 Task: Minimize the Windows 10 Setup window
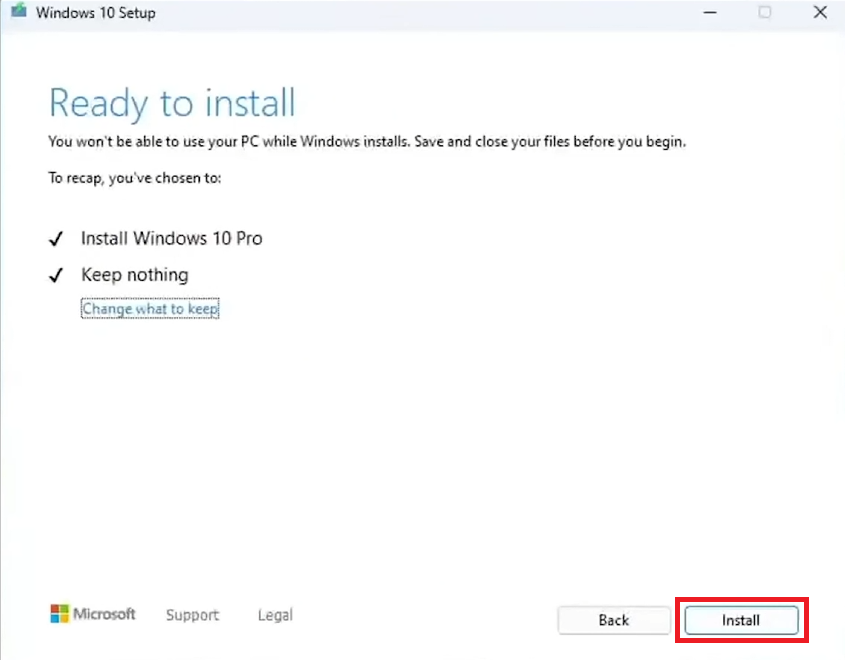tap(710, 12)
